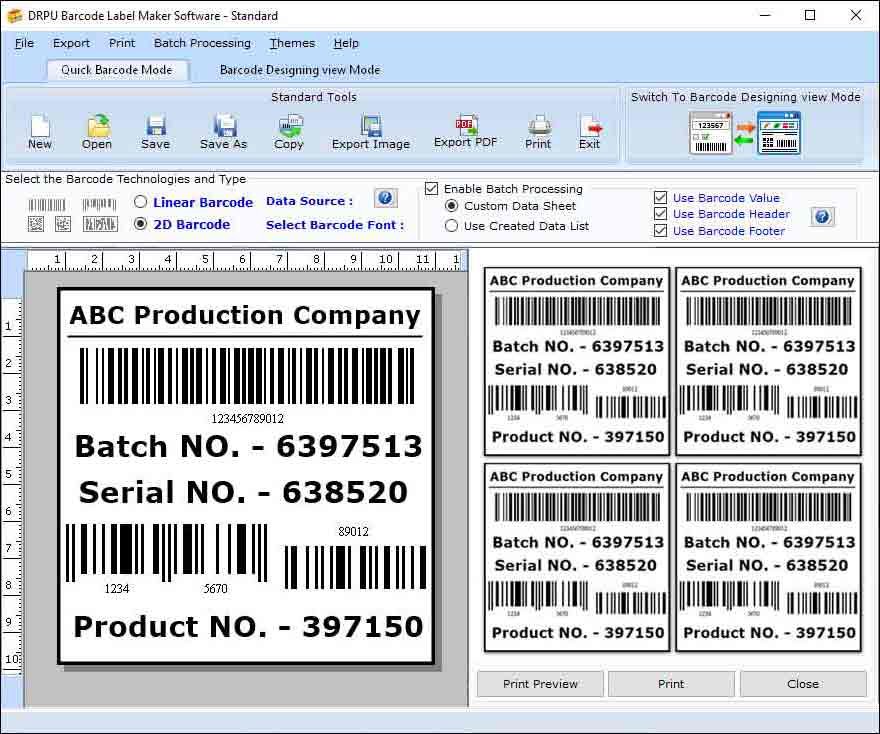Screen dimensions: 880x734
Task: Click barcode value '123456789012' on main label
Action: [x=248, y=419]
